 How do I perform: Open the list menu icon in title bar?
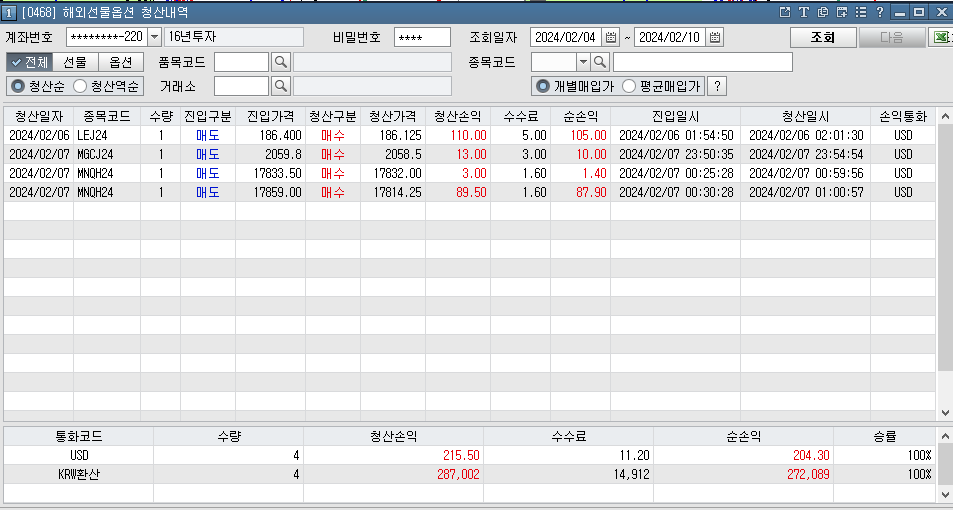pyautogui.click(x=861, y=12)
